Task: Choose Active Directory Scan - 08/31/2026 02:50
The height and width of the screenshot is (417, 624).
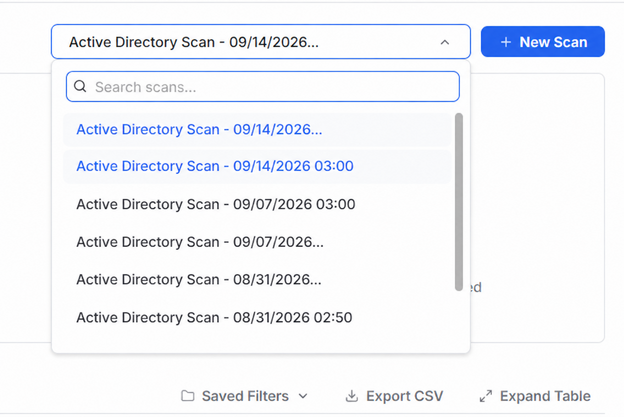Action: tap(257, 318)
